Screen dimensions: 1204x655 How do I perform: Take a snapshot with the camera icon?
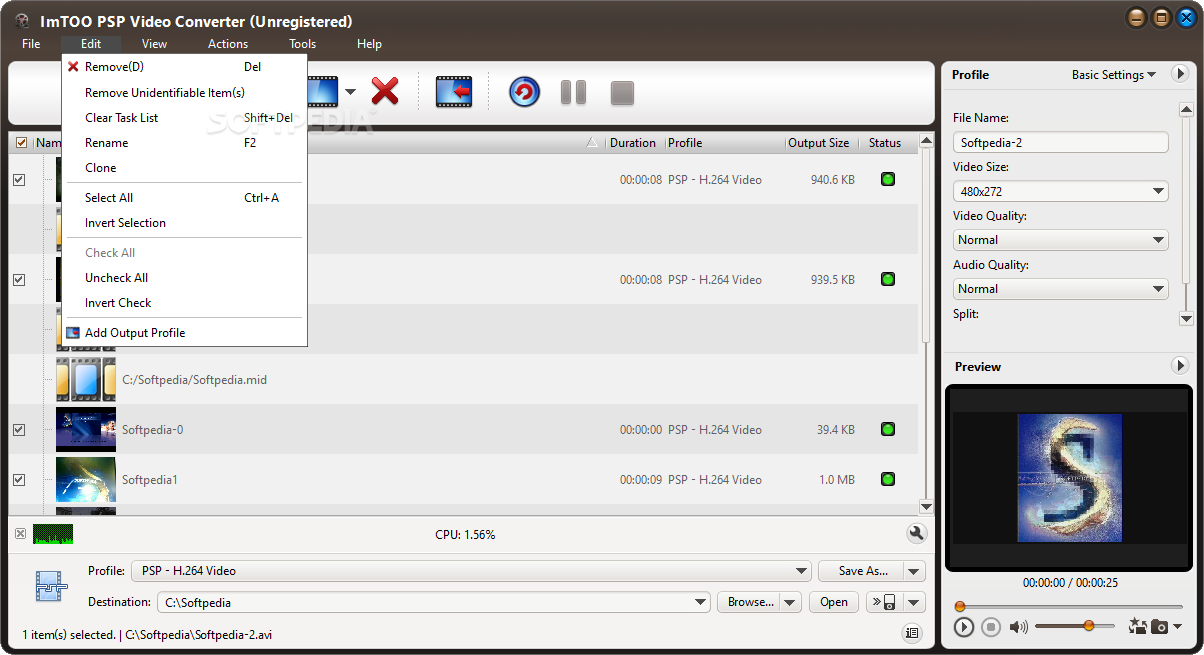[x=1159, y=627]
